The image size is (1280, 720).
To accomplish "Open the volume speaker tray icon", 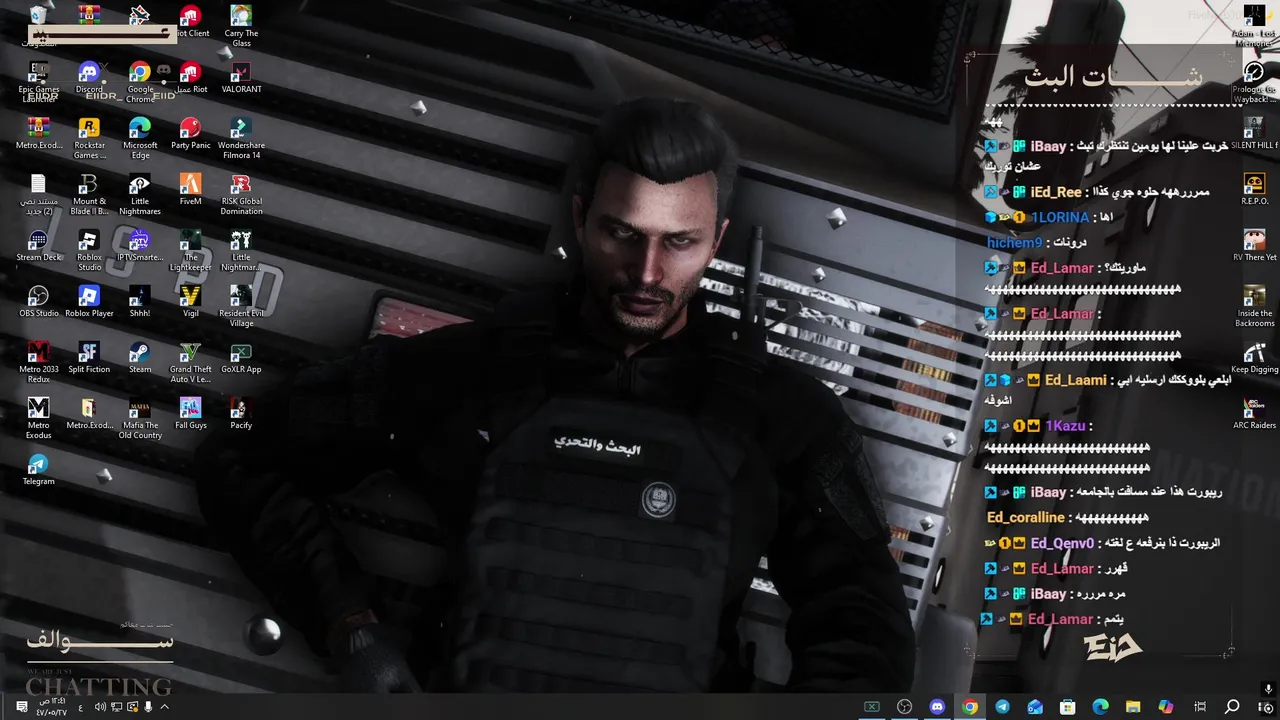I will tap(100, 707).
